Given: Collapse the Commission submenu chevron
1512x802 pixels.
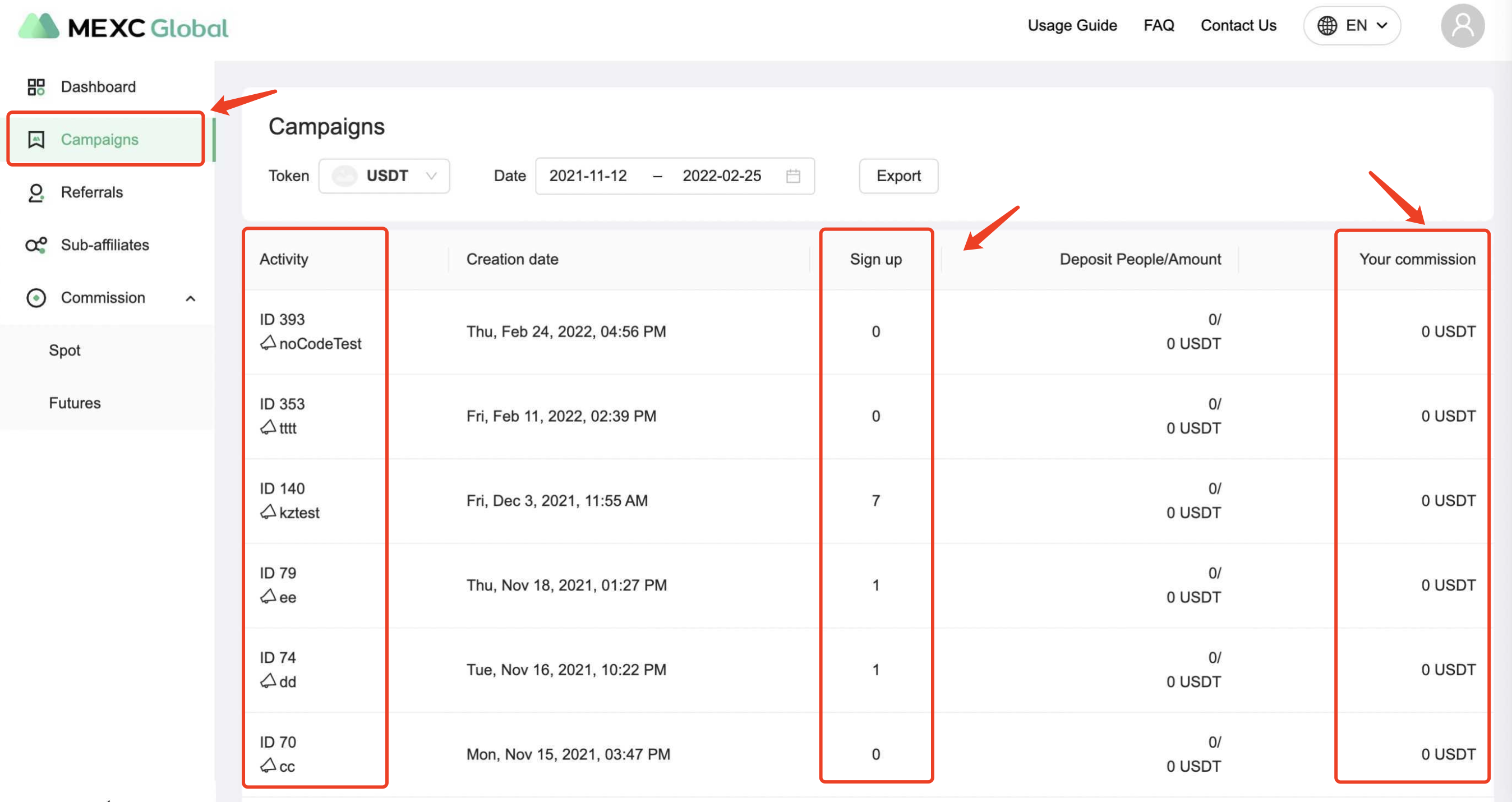Looking at the screenshot, I should (x=190, y=298).
